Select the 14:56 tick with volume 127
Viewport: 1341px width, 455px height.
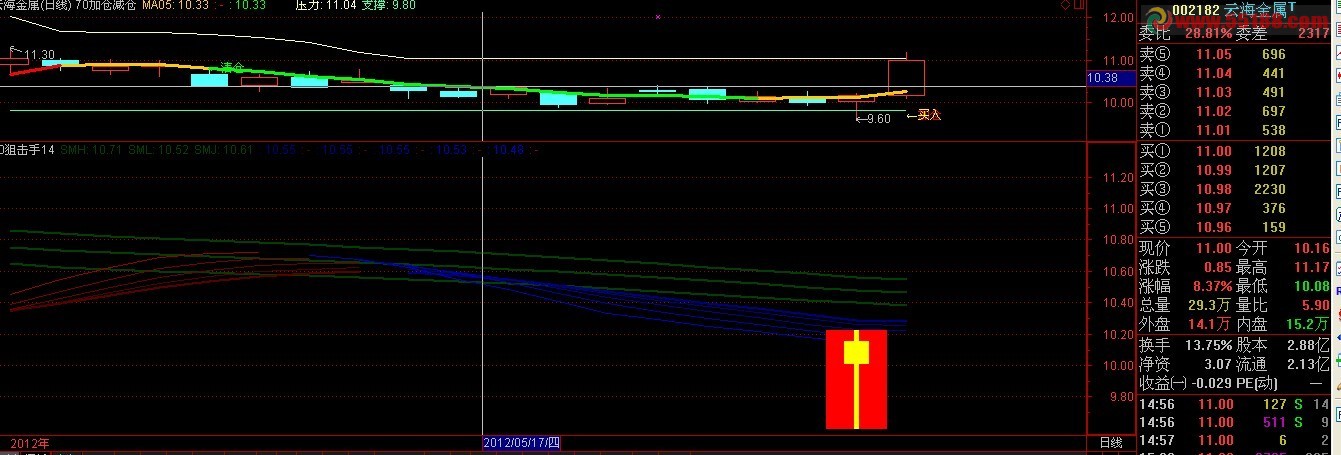(x=1235, y=404)
